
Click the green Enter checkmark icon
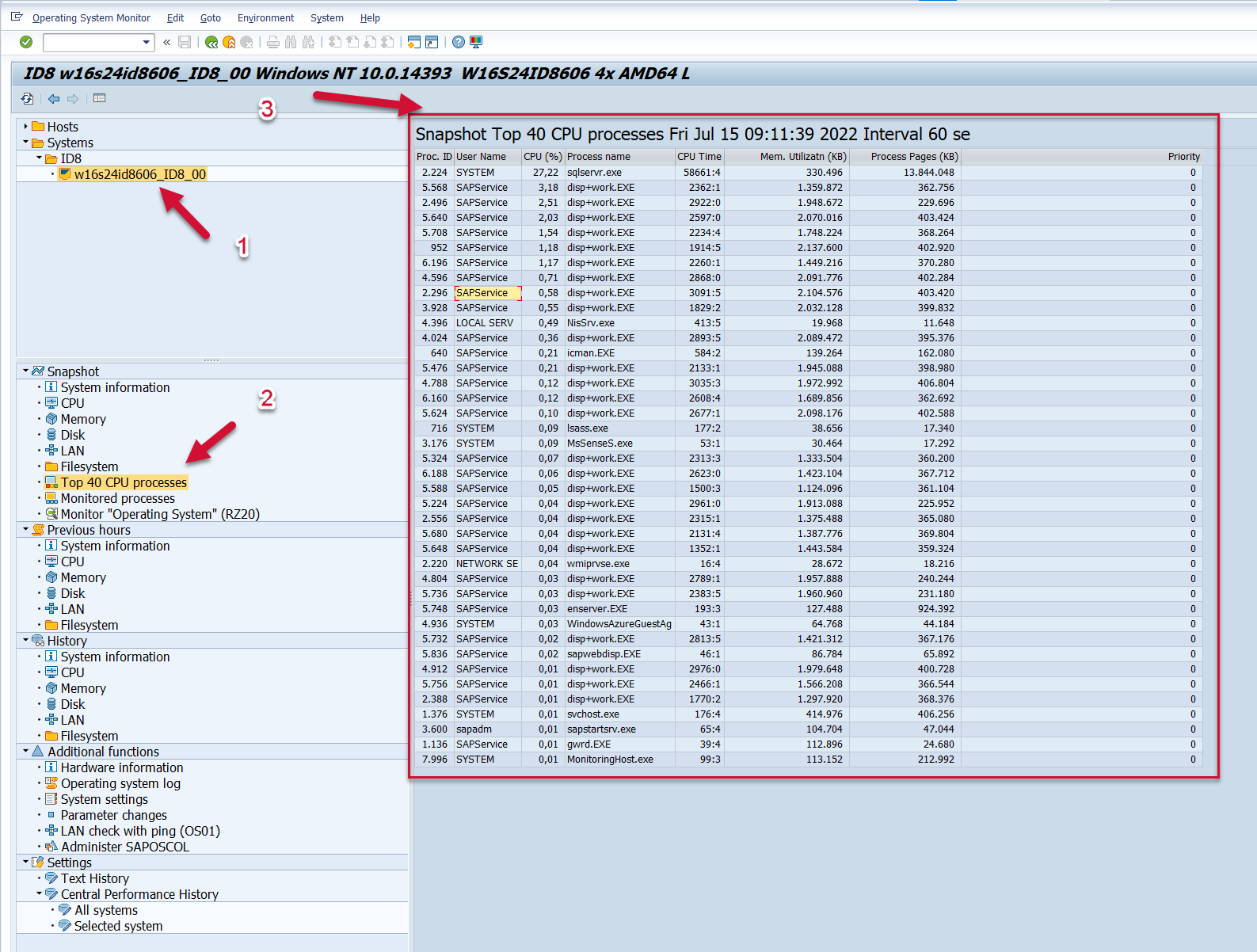point(26,42)
